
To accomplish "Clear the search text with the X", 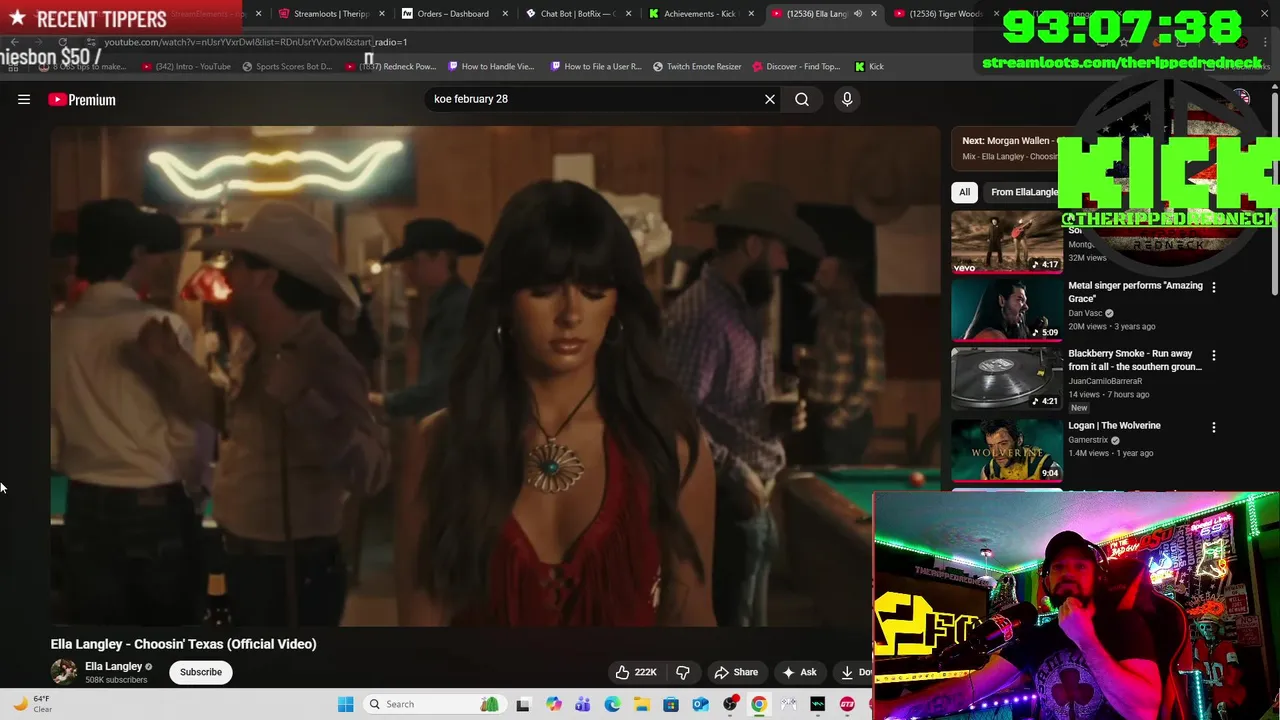I will coord(770,99).
